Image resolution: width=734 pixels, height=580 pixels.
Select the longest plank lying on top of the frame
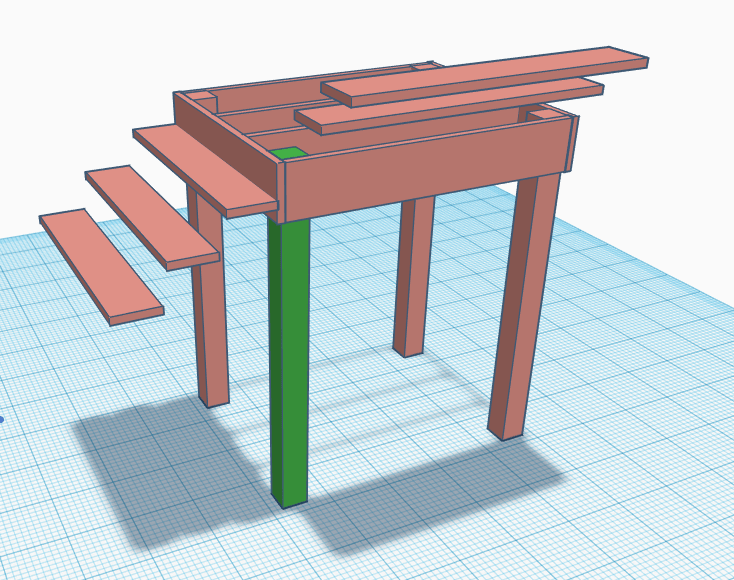click(484, 75)
